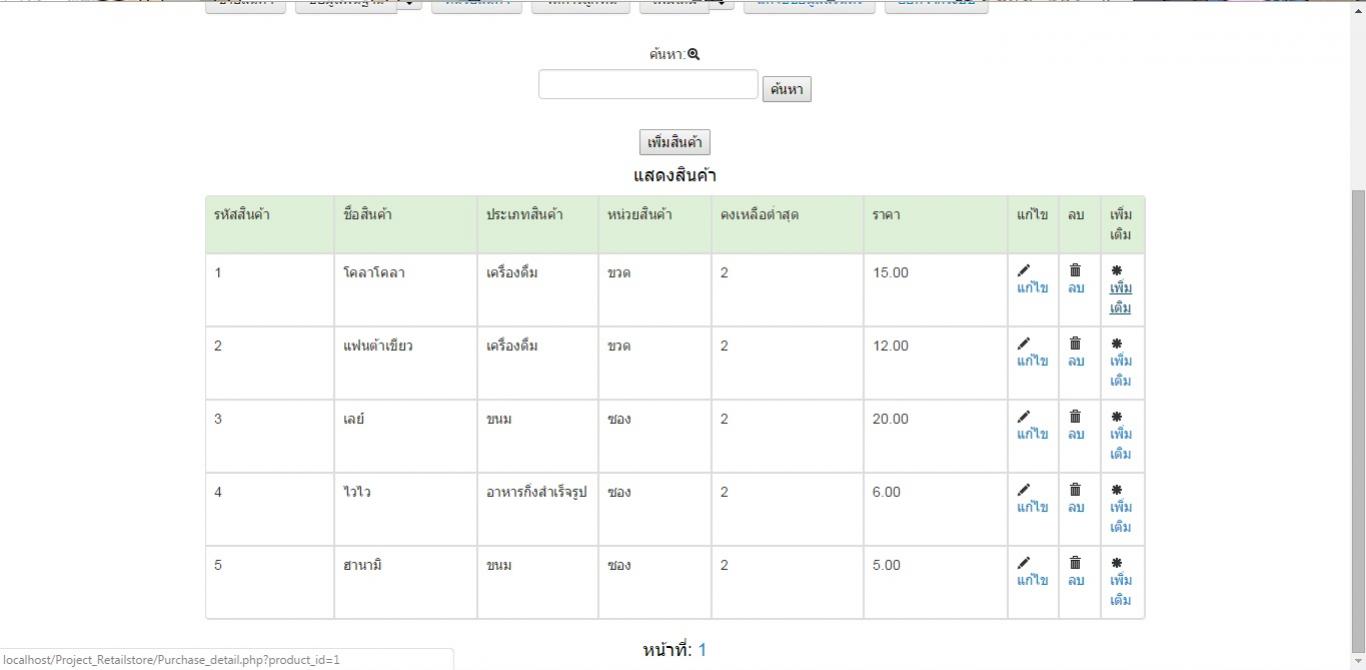The image size is (1366, 670).
Task: Click the trash delete icon for ฮานามิ
Action: 1074,561
